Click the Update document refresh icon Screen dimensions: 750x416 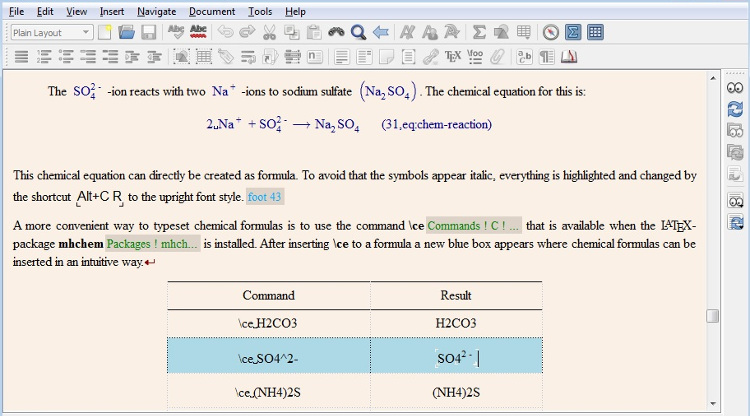click(x=735, y=109)
